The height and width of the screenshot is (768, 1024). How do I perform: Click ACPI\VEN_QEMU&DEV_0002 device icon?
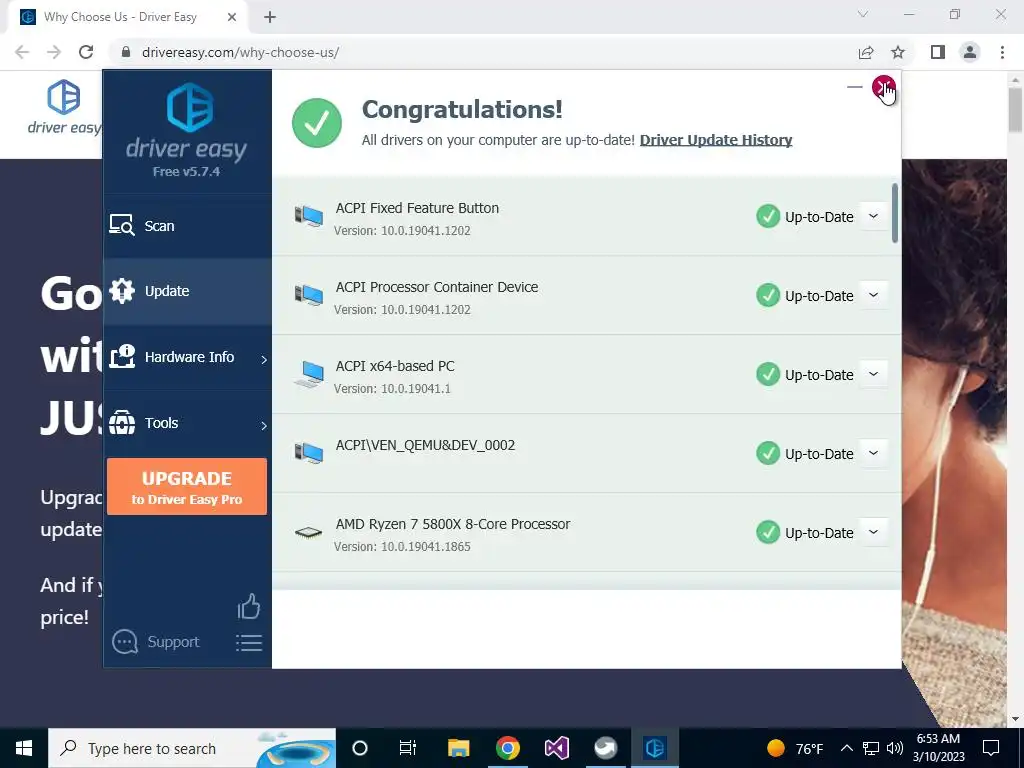(x=309, y=453)
